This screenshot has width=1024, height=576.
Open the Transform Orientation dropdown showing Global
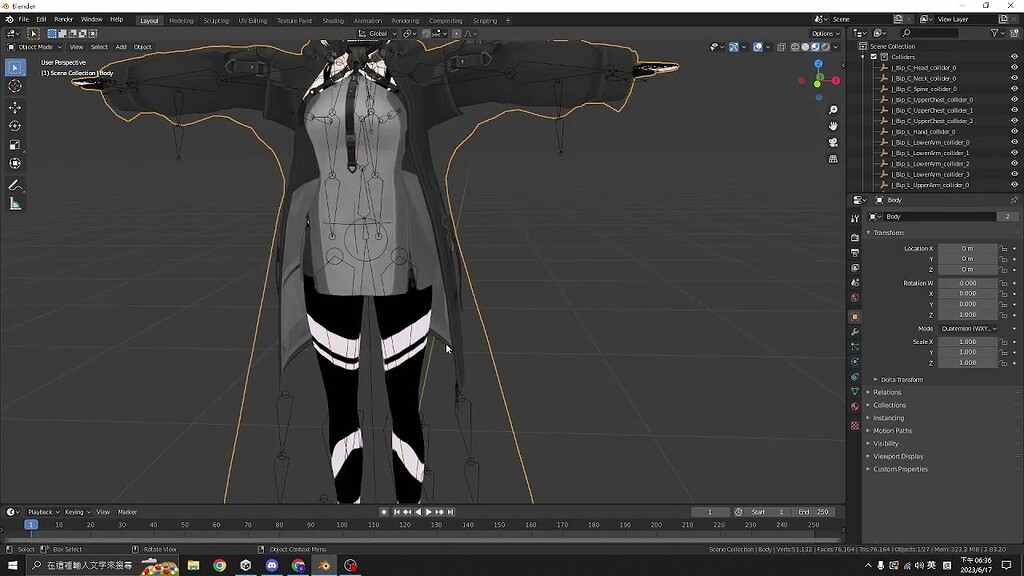click(378, 33)
